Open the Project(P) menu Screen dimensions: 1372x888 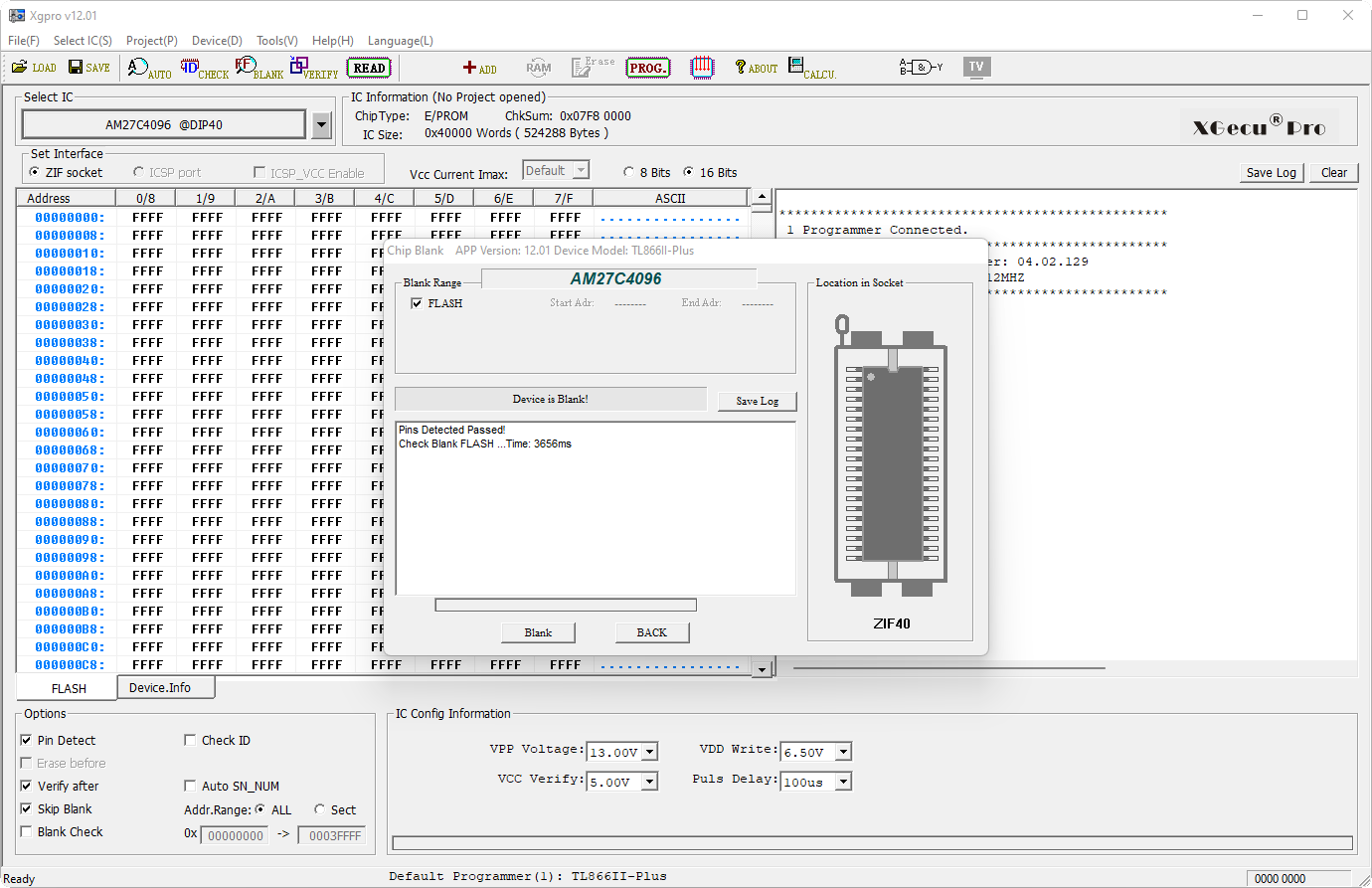point(152,41)
